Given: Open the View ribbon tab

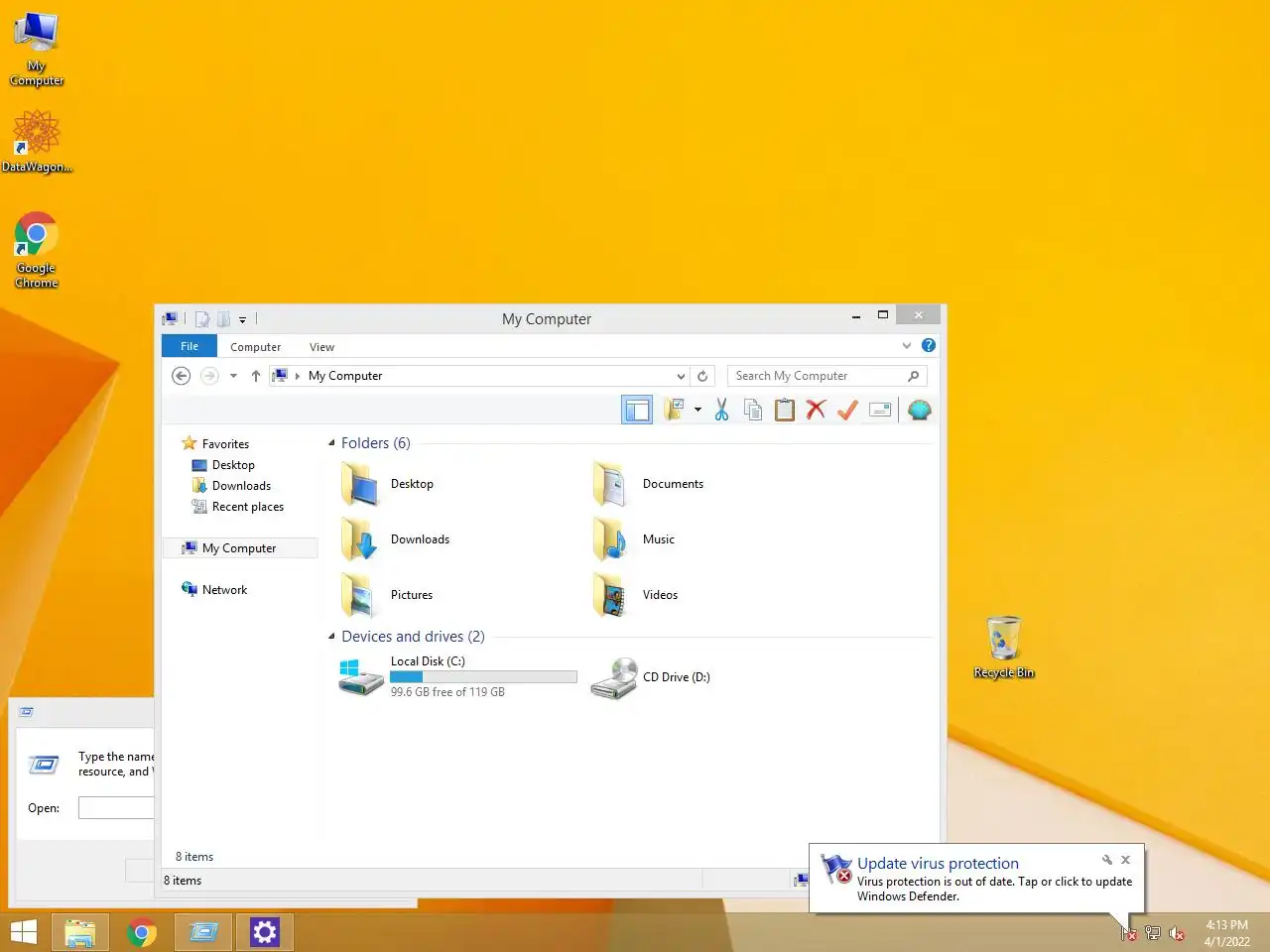Looking at the screenshot, I should tap(321, 347).
